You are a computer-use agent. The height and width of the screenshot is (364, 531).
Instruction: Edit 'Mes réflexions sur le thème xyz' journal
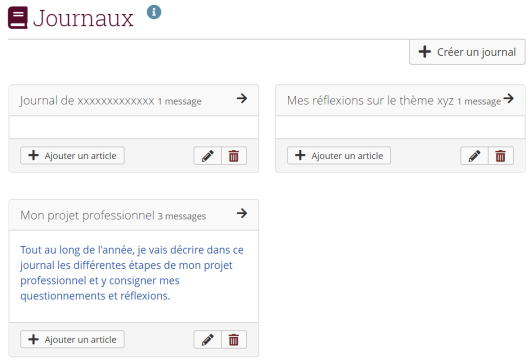[x=474, y=156]
